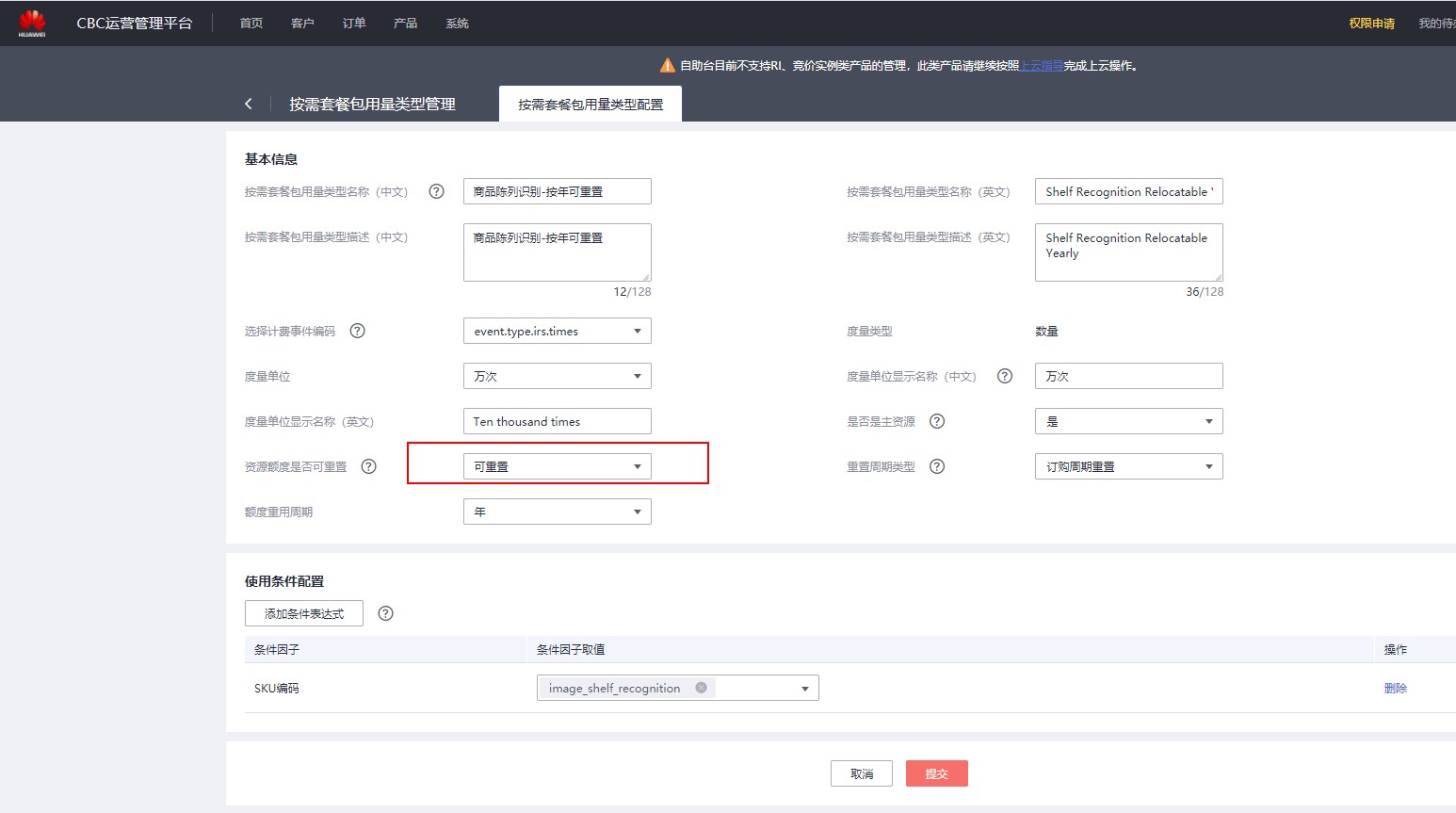Remove the image_shelf_recognition tag with its x icon
Viewport: 1456px width, 813px height.
[x=701, y=688]
